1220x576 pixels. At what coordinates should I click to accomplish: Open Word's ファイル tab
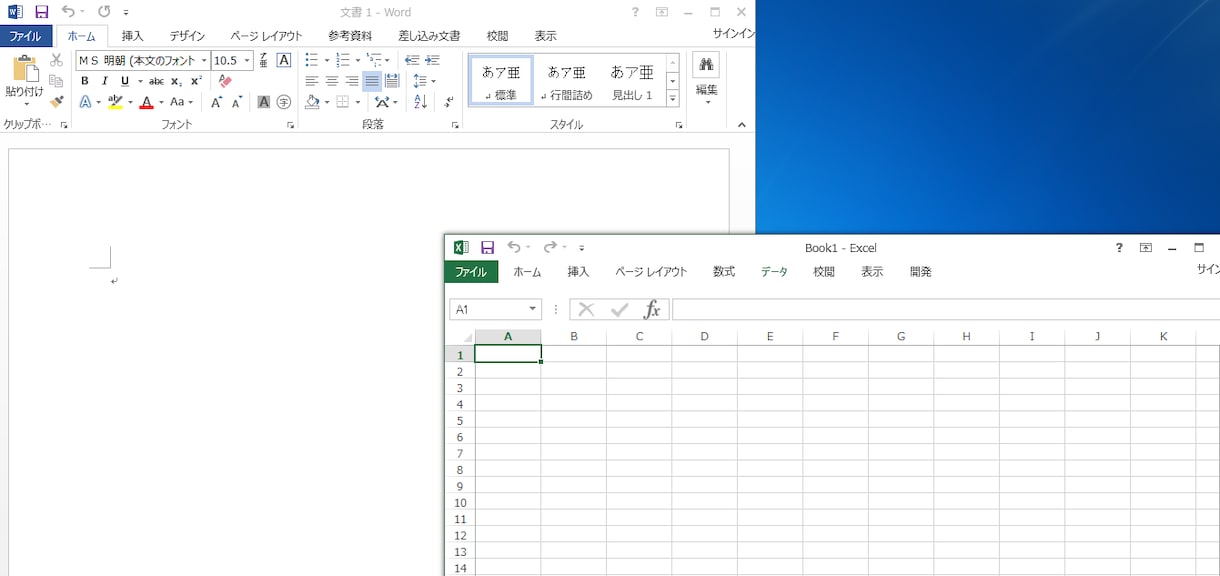(26, 36)
